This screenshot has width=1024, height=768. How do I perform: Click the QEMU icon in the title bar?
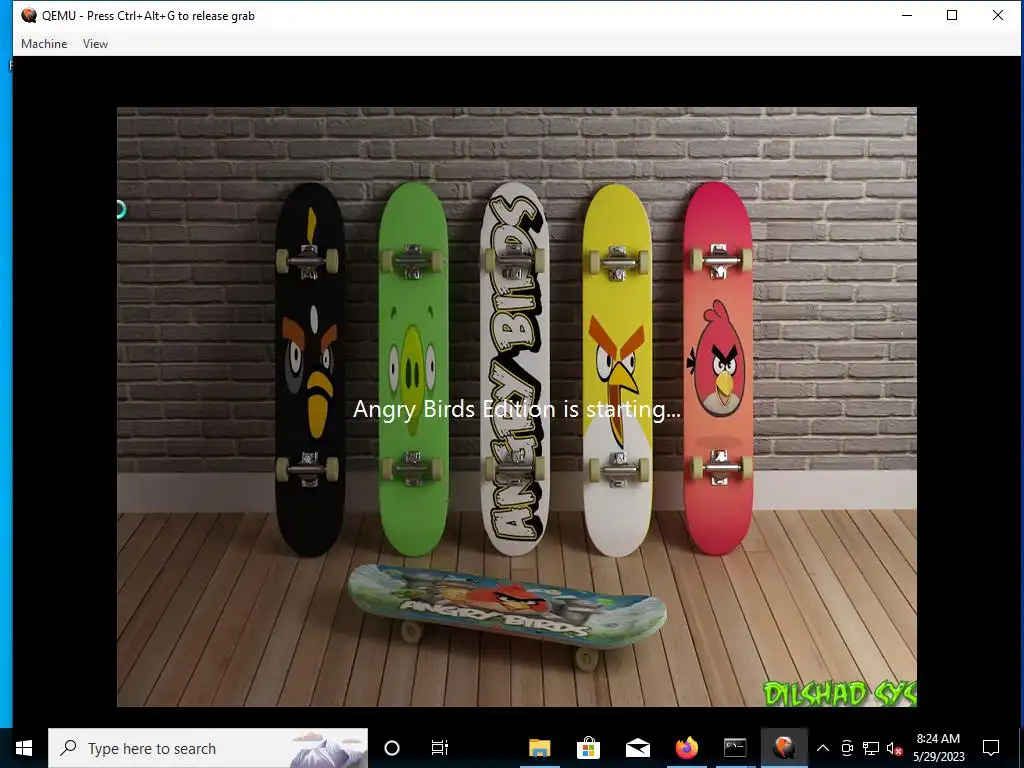(29, 15)
